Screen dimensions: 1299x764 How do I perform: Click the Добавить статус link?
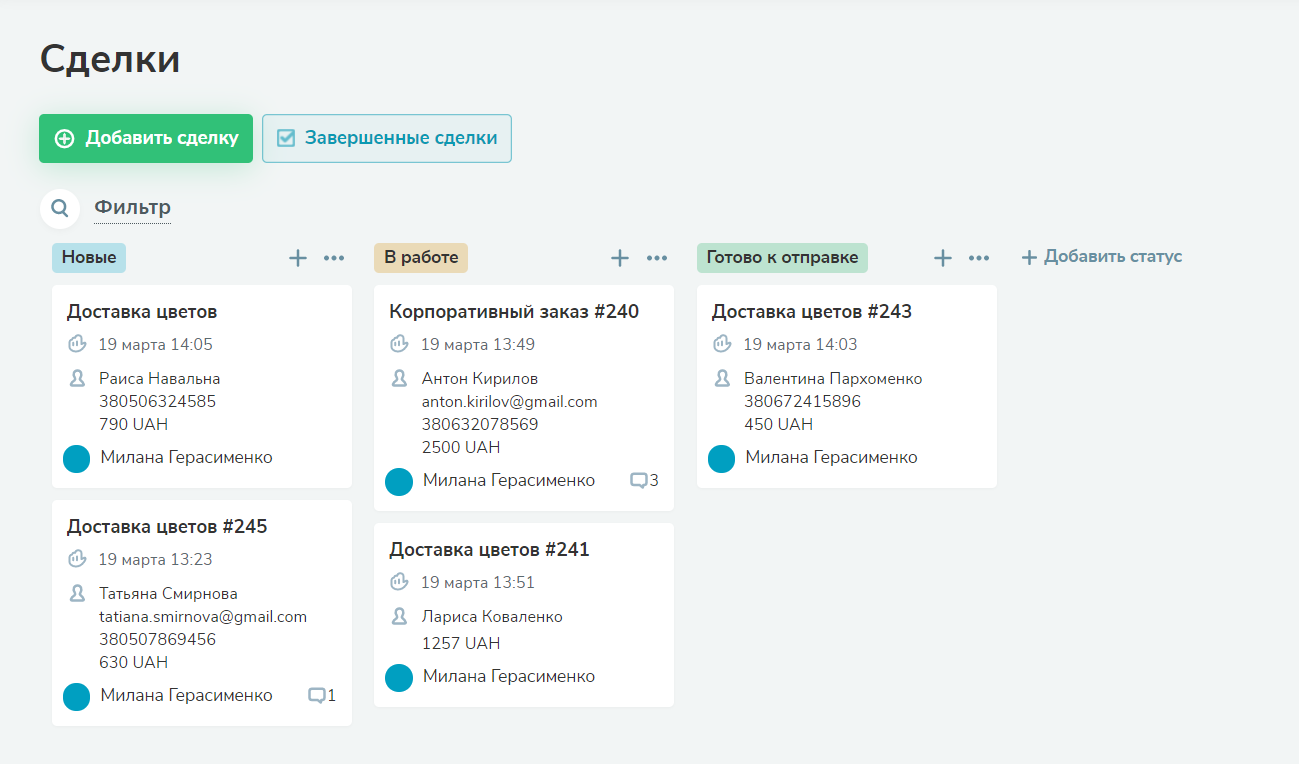point(1102,257)
